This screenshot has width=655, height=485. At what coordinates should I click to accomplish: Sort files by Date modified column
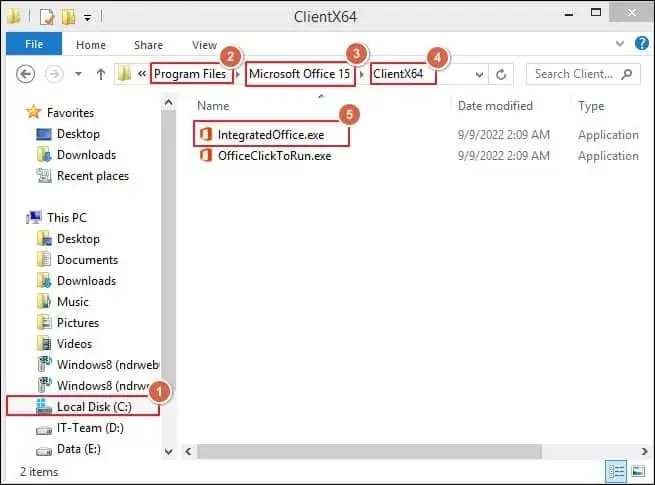(496, 106)
